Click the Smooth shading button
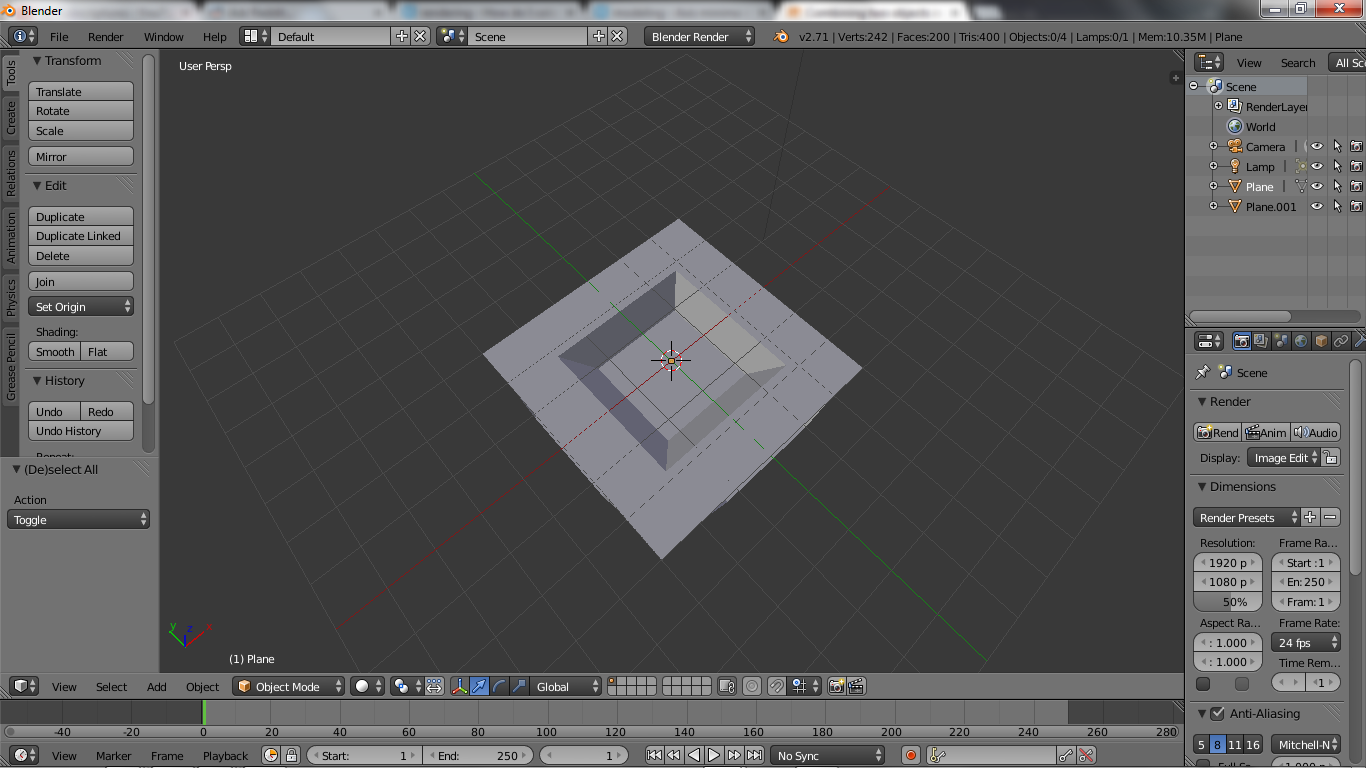This screenshot has height=768, width=1366. pos(55,351)
